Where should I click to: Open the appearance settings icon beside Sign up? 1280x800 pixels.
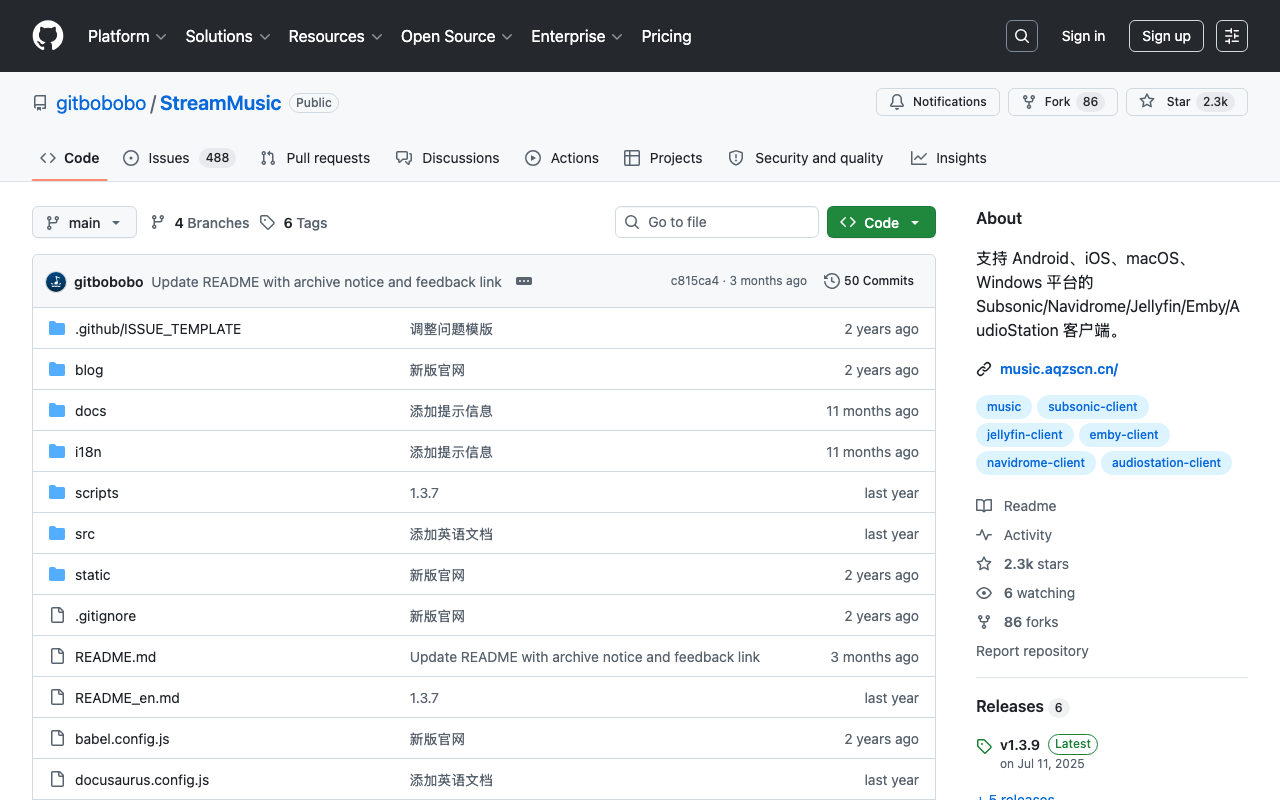click(x=1232, y=36)
